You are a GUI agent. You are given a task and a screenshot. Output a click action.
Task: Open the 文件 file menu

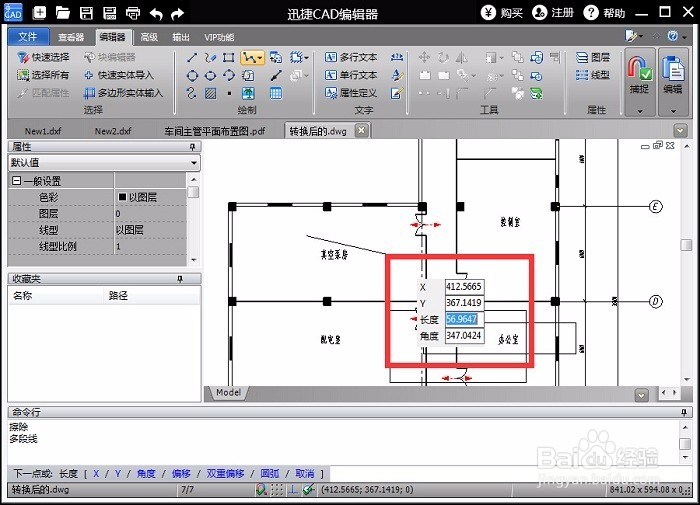(28, 37)
